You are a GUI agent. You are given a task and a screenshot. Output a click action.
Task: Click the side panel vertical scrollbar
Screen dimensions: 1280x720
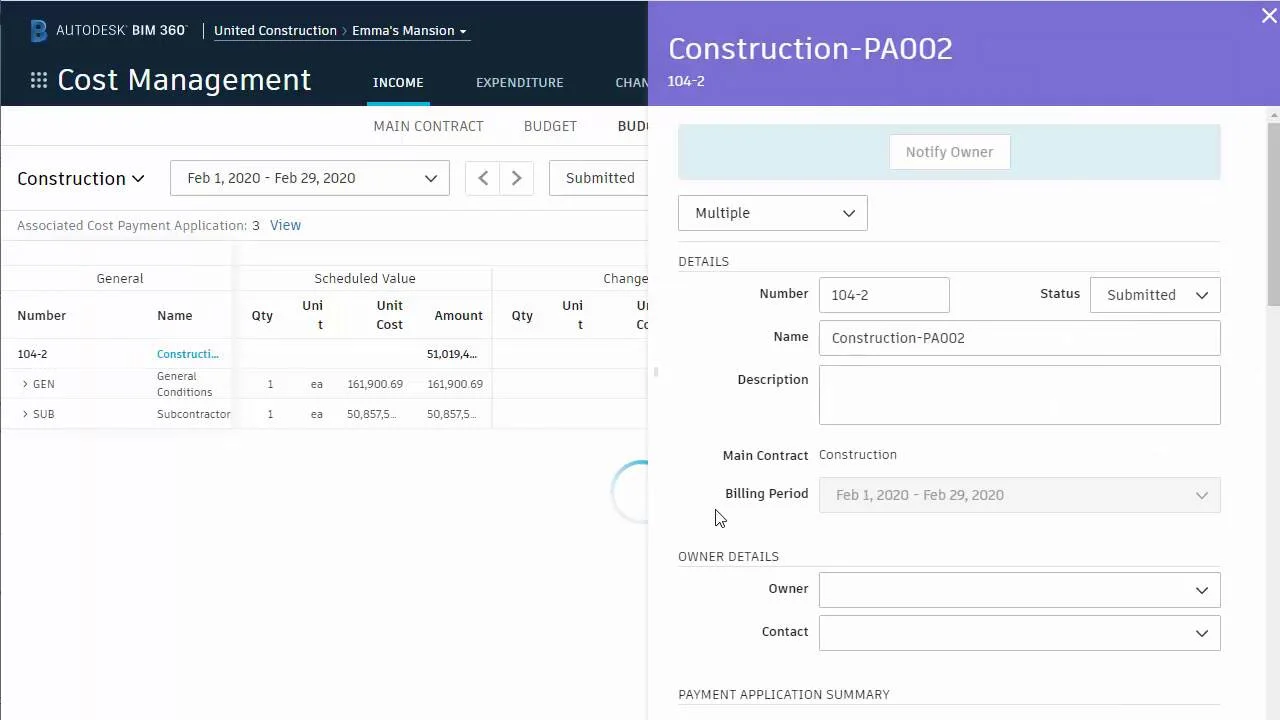pyautogui.click(x=1273, y=215)
